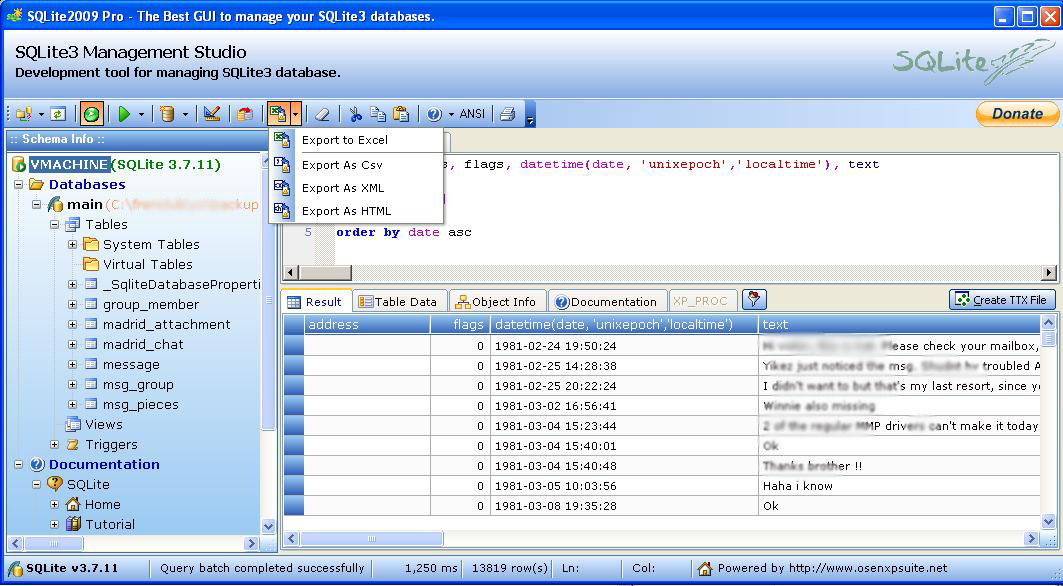The width and height of the screenshot is (1063, 586).
Task: Choose Export As HTML menu entry
Action: click(x=356, y=211)
